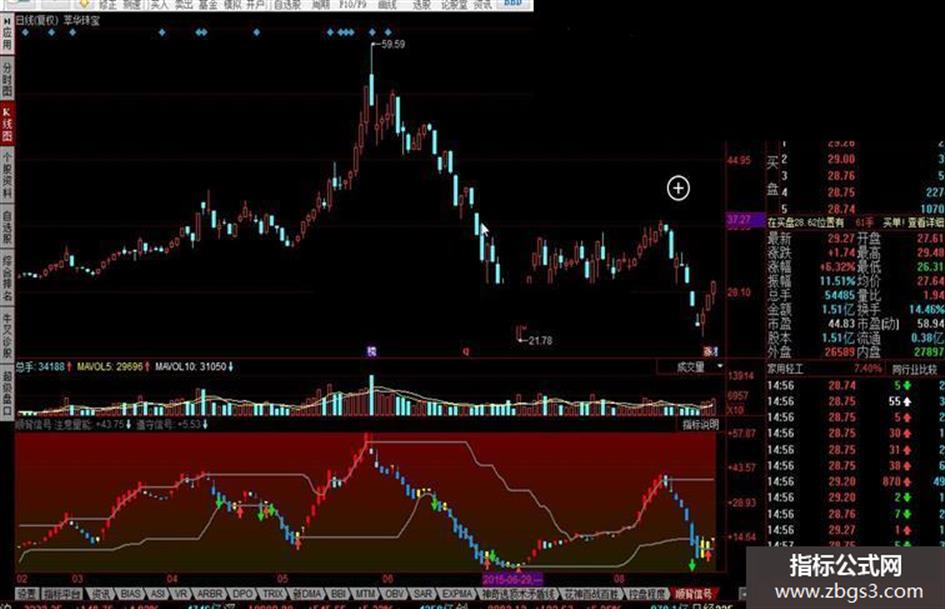Click the 卖出 (sell) toolbar button
Viewport: 945px width, 609px height.
click(x=184, y=4)
